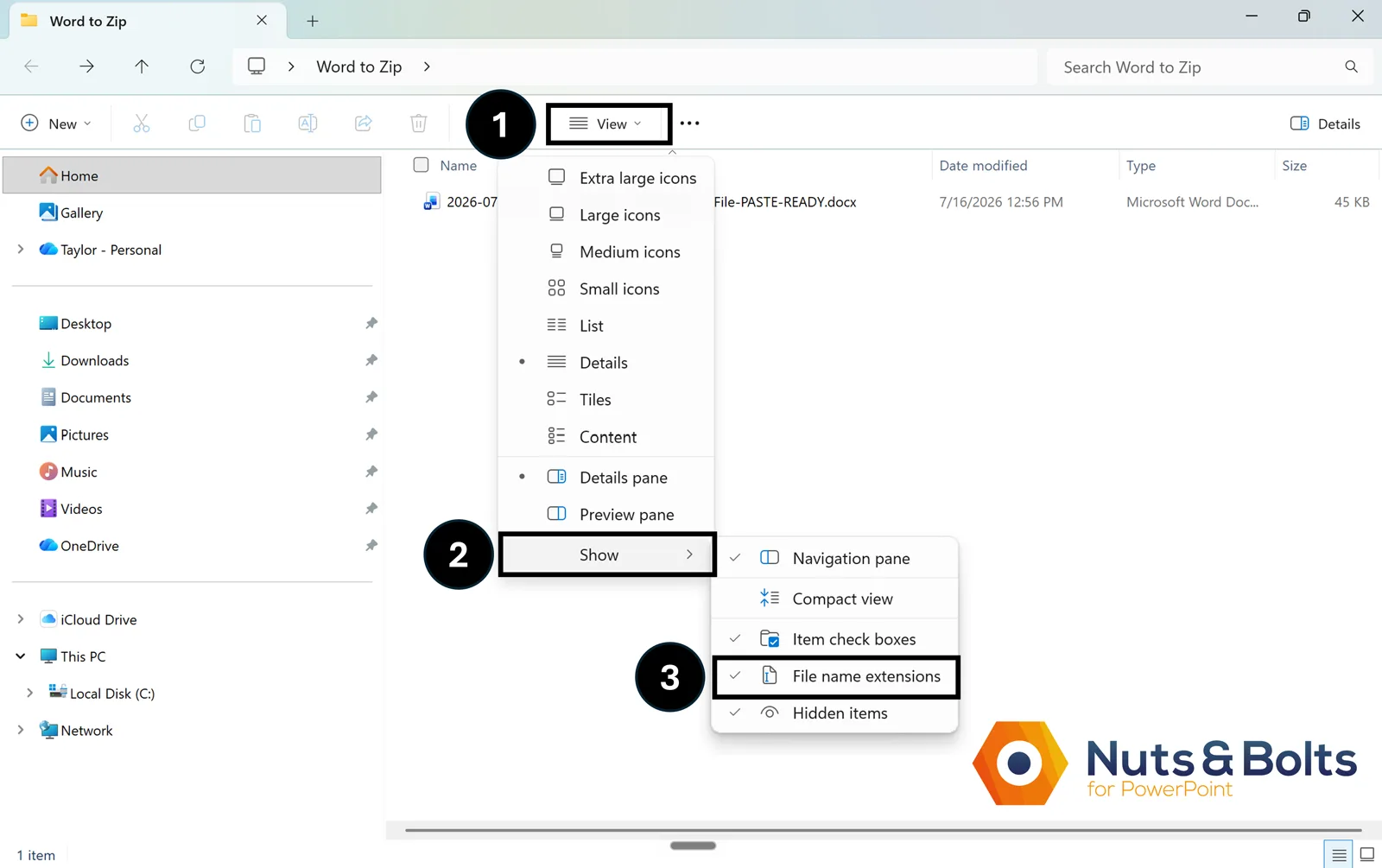1382x868 pixels.
Task: Unpin Desktop from quick access
Action: (371, 323)
